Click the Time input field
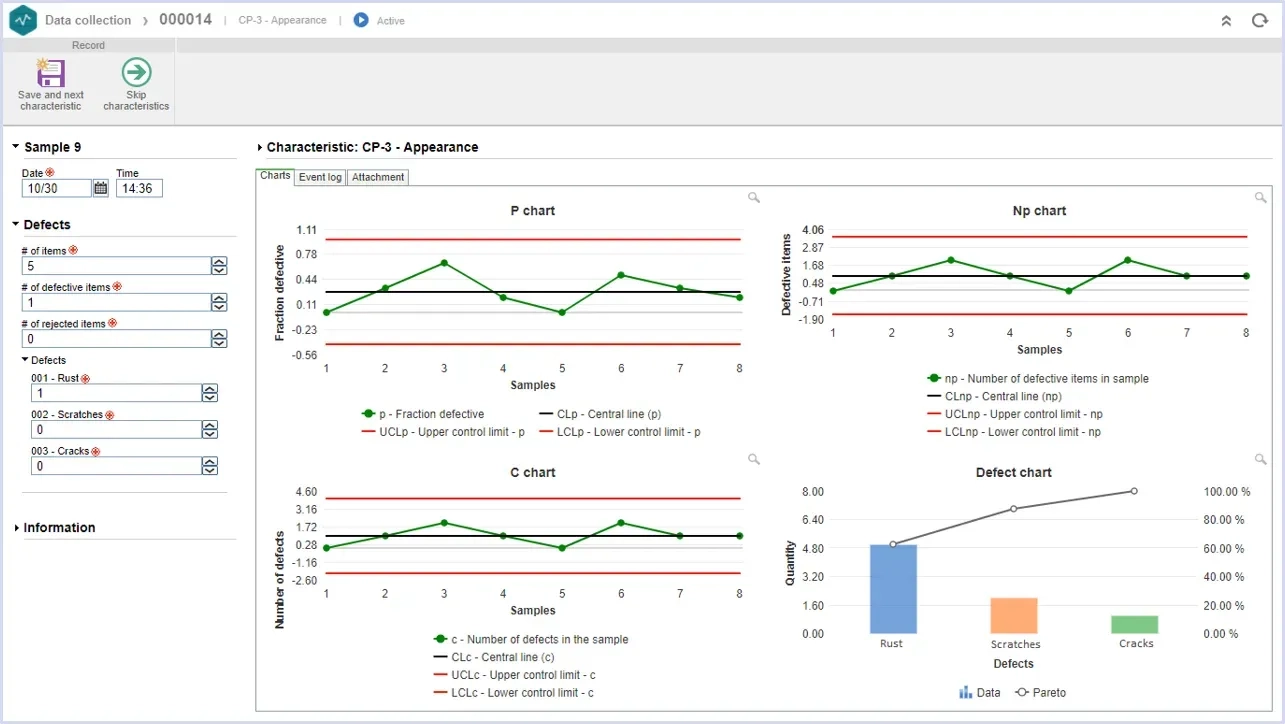Viewport: 1285px width, 724px height. click(139, 188)
